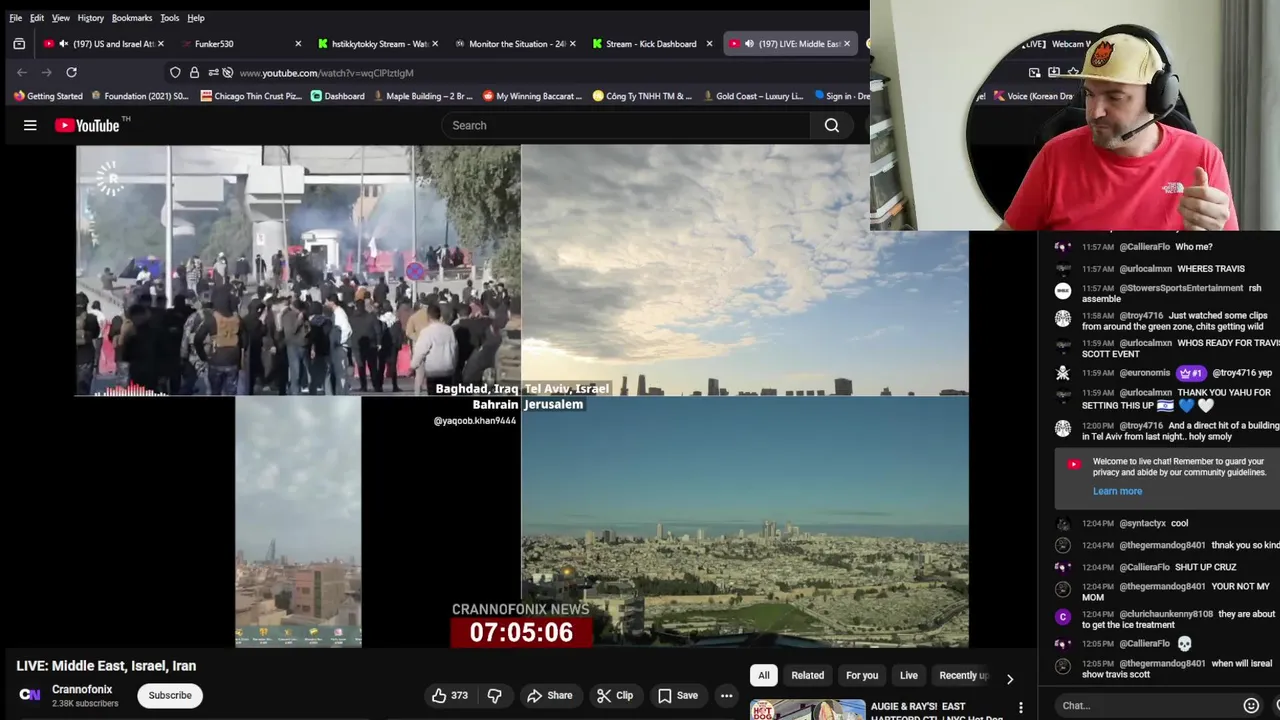
Task: Open Crannofonix channel name link
Action: pos(82,689)
